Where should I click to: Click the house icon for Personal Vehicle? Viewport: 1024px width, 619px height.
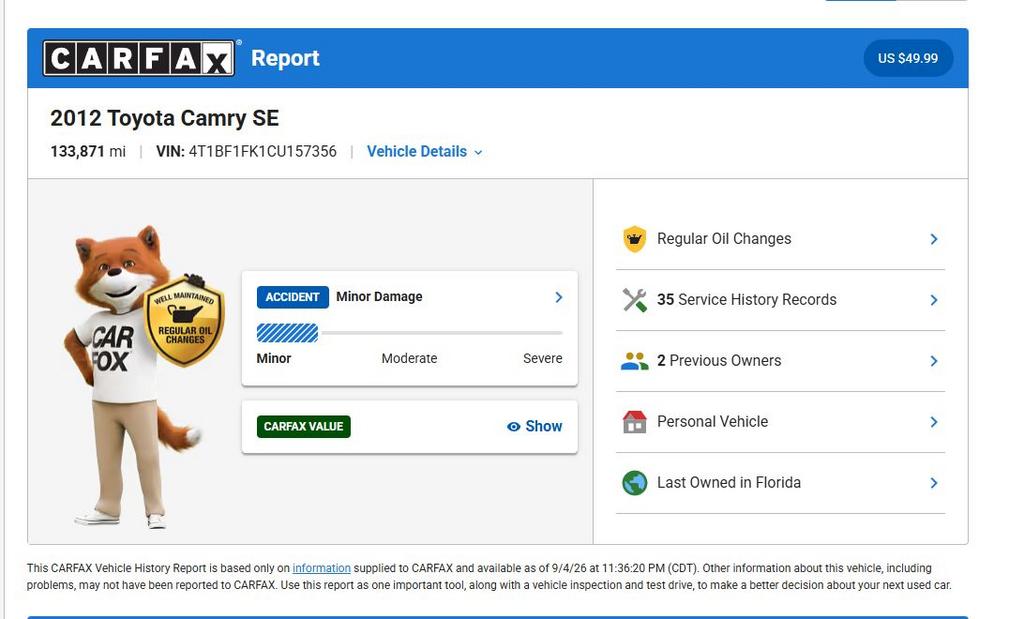pos(634,422)
